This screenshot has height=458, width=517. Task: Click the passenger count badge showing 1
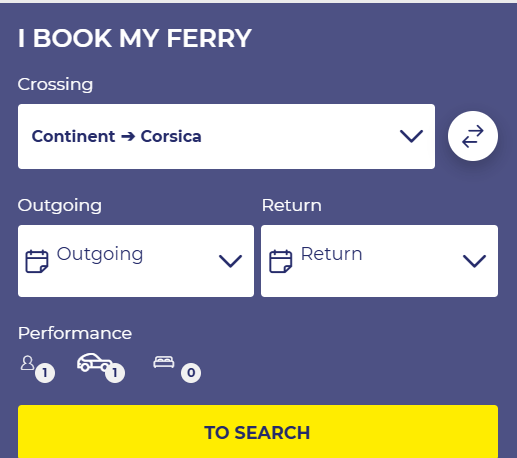click(45, 373)
